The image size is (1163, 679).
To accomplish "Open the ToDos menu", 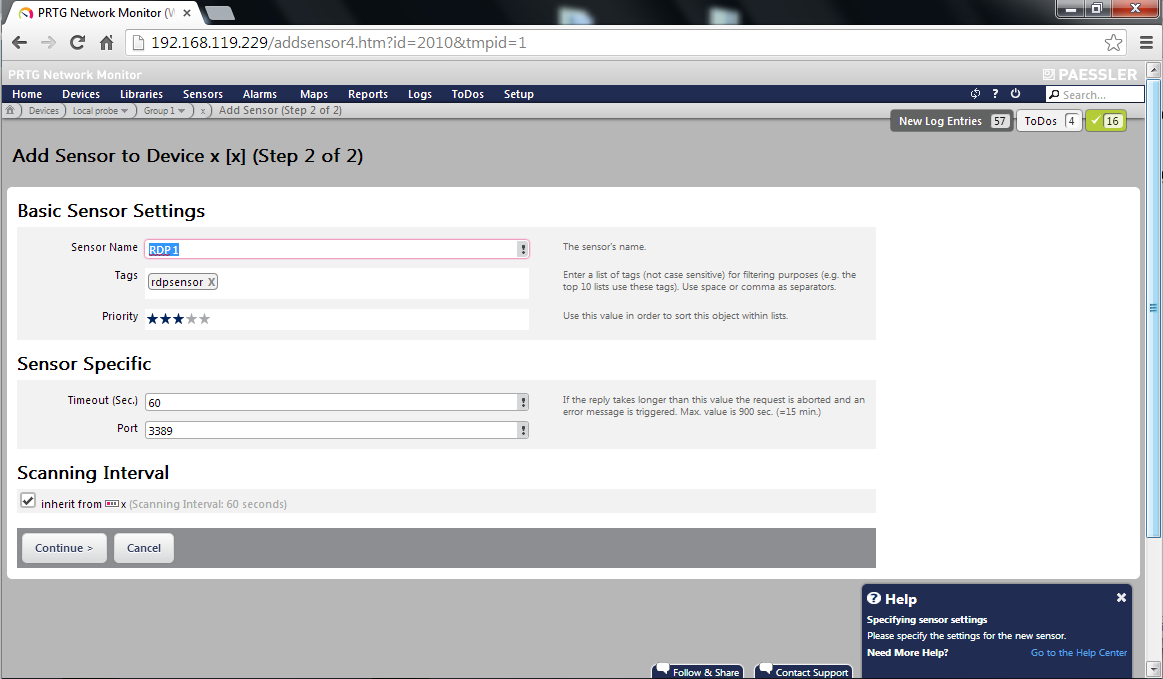I will click(x=467, y=94).
